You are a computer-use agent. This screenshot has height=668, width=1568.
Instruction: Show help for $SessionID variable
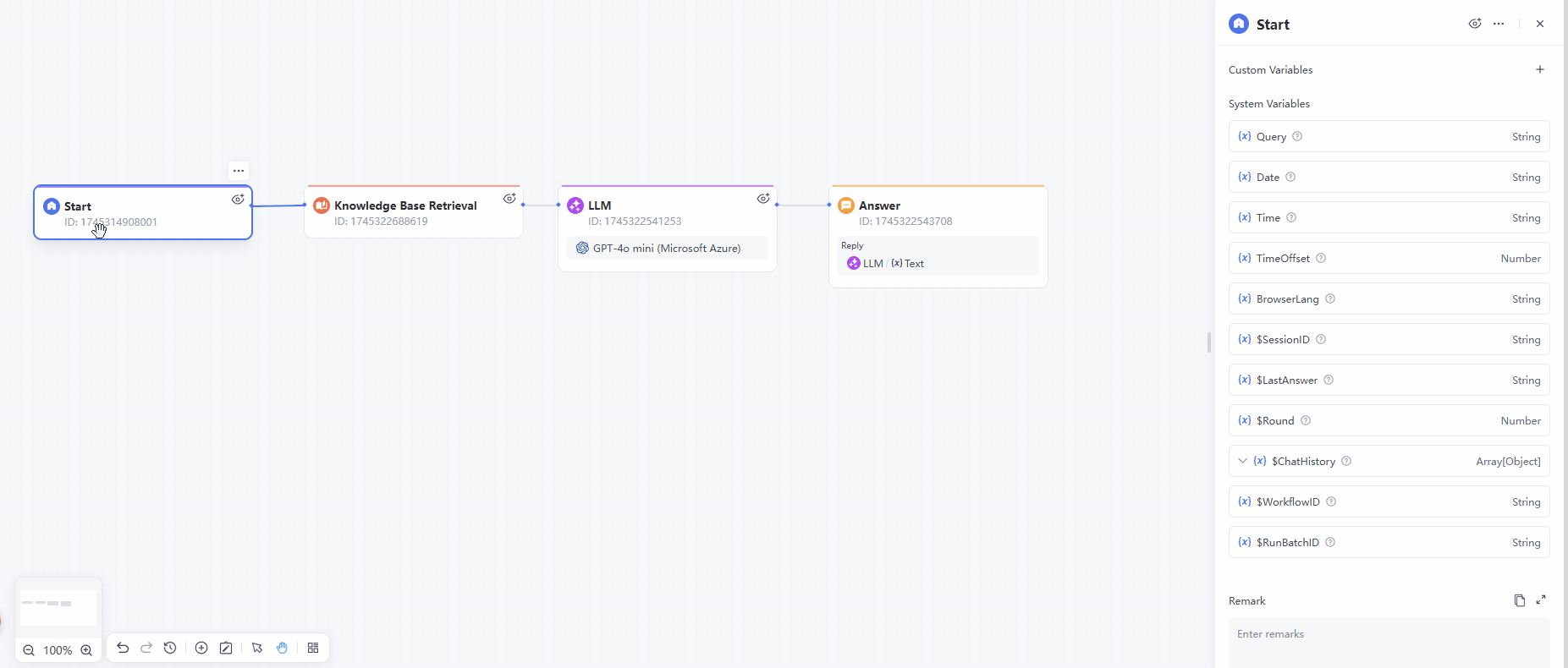[x=1321, y=339]
